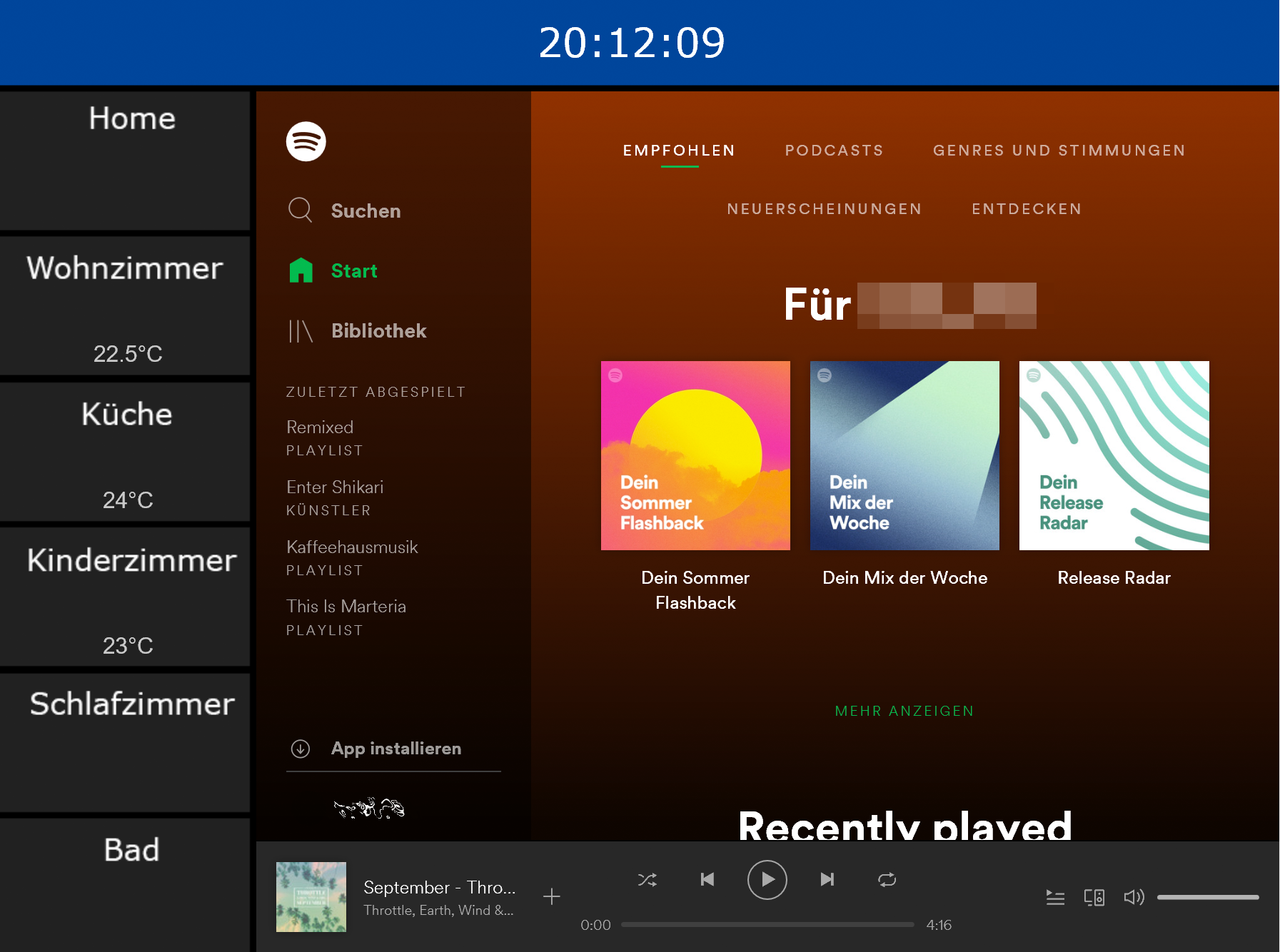
Task: Mute audio with the speaker icon
Action: [x=1134, y=897]
